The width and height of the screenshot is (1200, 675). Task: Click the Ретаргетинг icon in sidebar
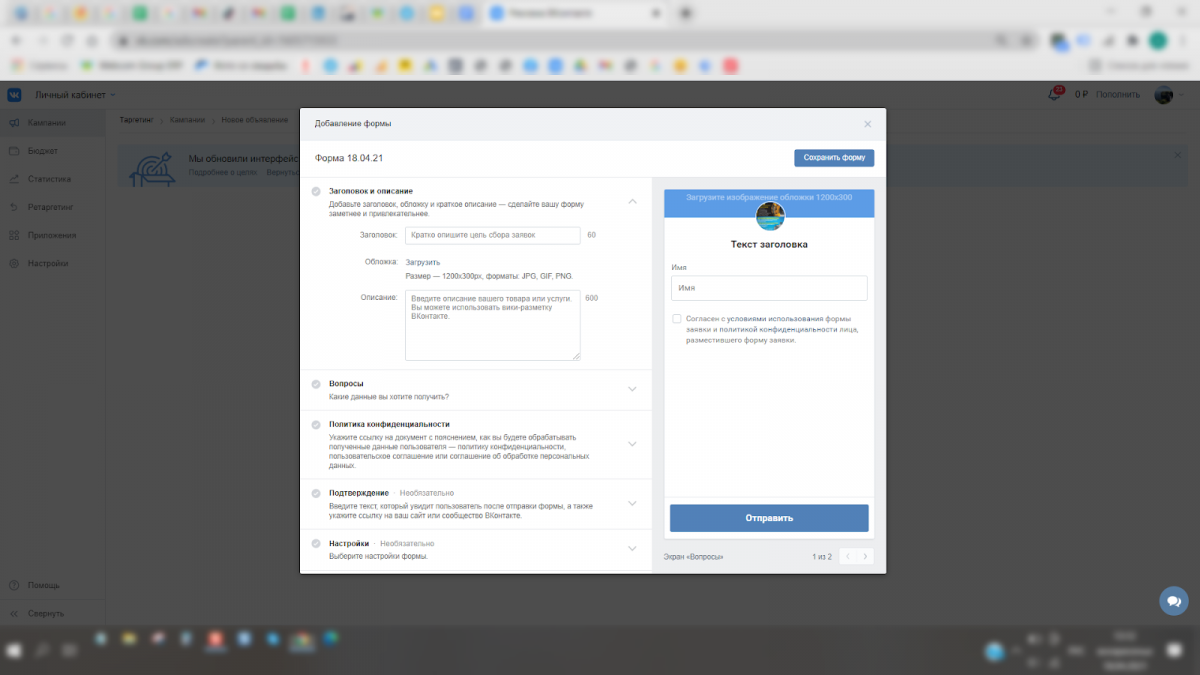14,207
